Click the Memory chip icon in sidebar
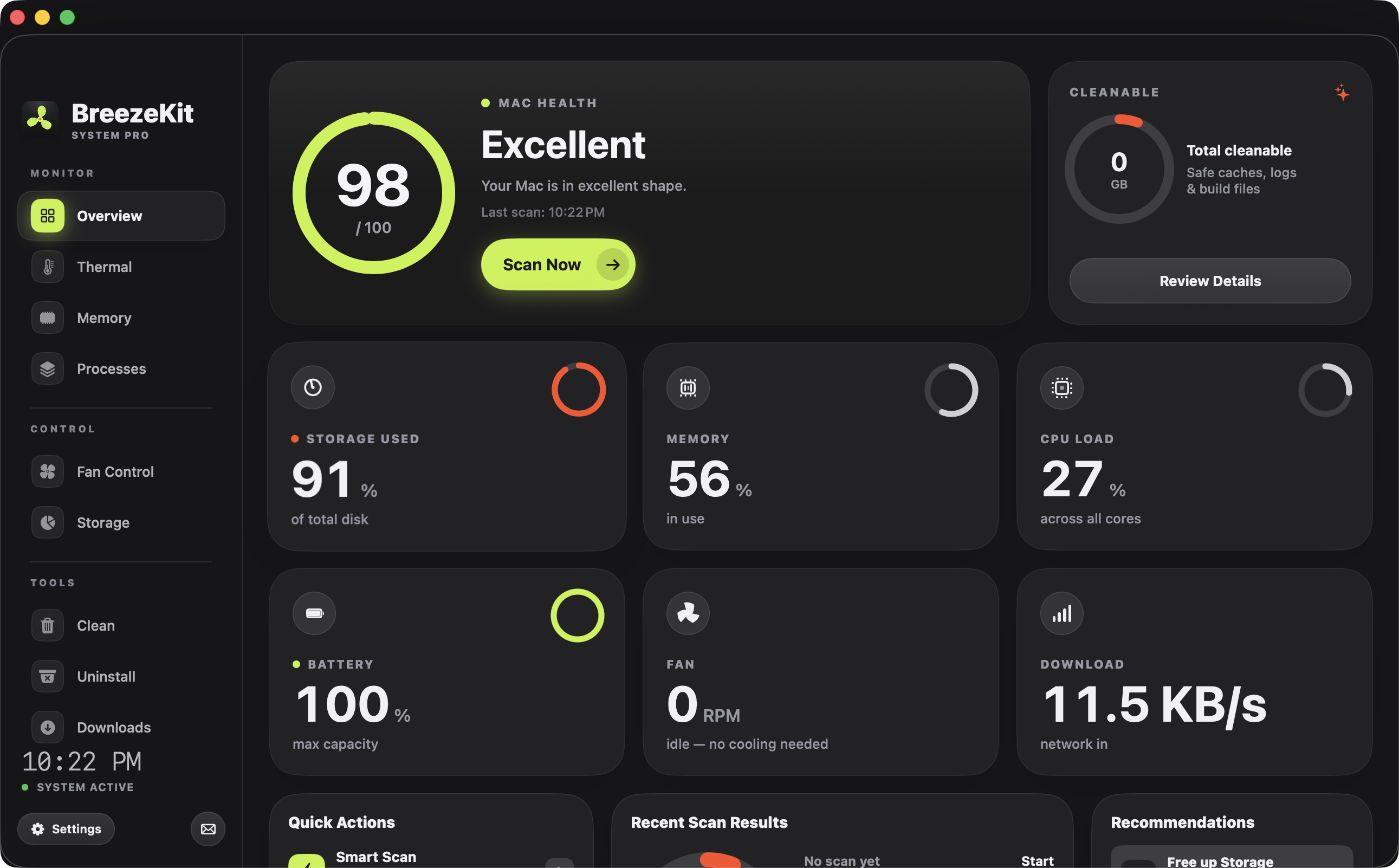 pyautogui.click(x=48, y=318)
